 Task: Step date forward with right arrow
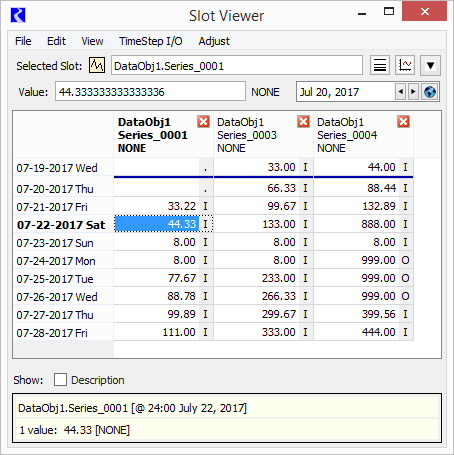point(413,91)
